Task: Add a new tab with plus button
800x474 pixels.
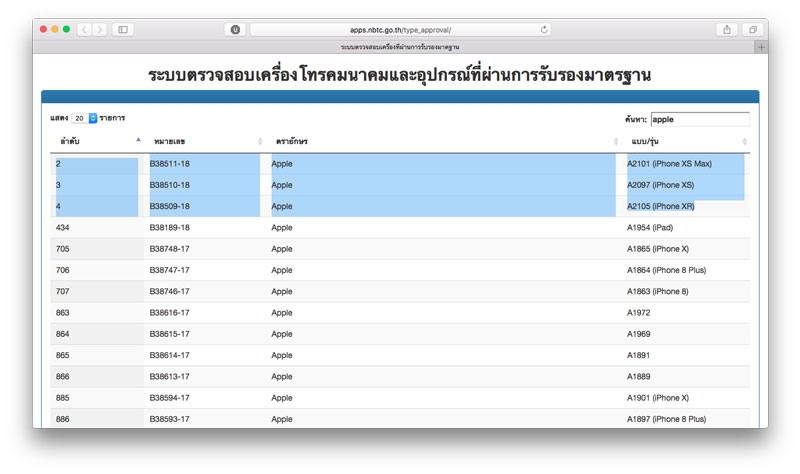Action: (761, 47)
